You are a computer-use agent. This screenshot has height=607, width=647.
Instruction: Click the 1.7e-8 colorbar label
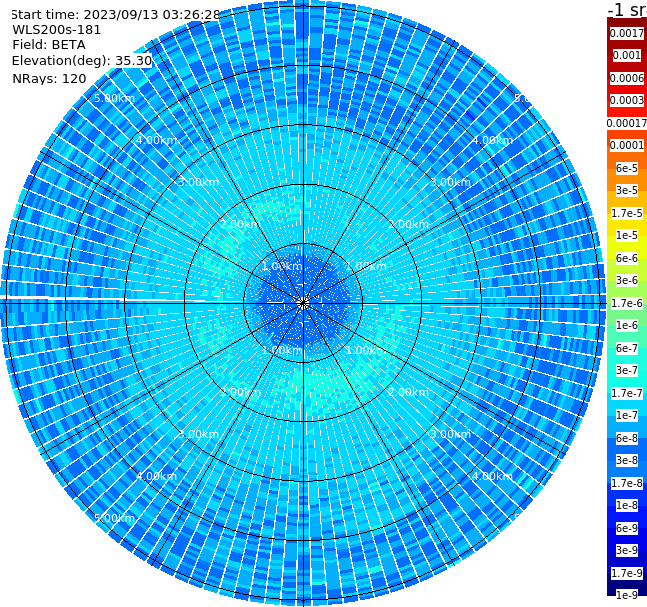(x=627, y=483)
